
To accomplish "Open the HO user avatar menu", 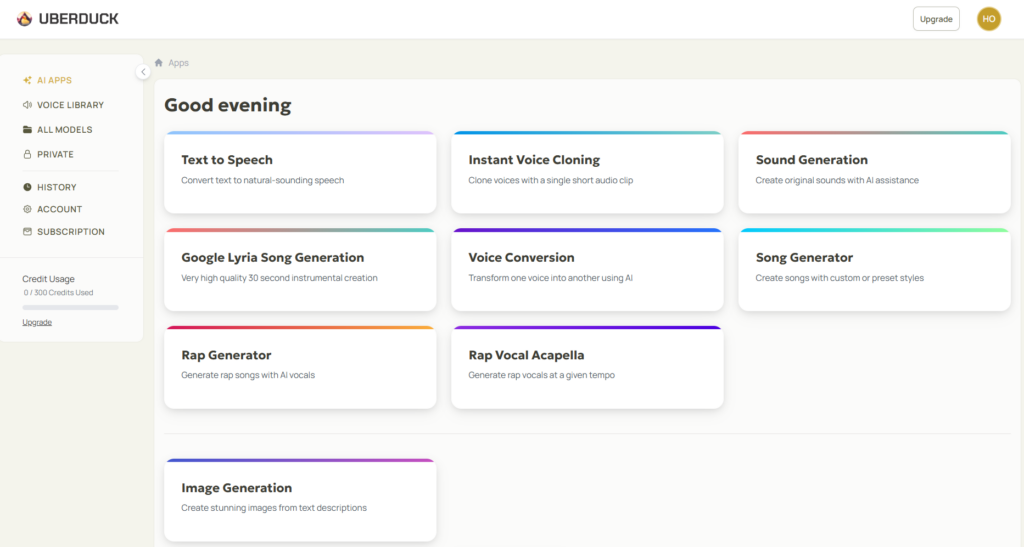I will point(989,19).
